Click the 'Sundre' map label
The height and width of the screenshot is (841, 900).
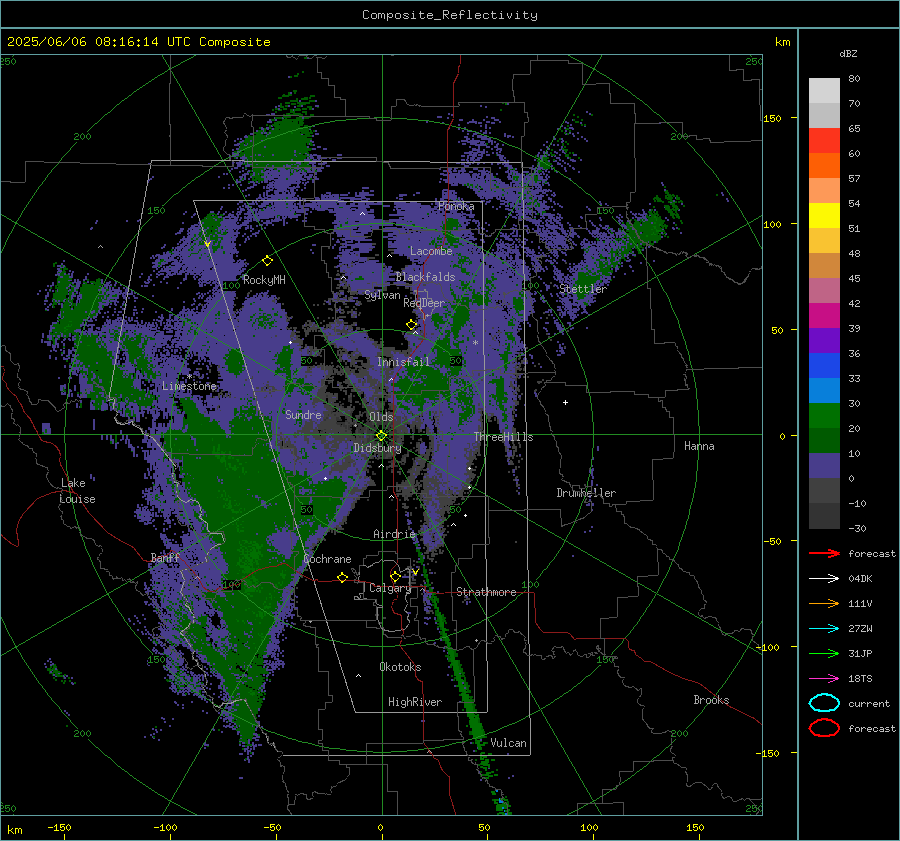(303, 414)
